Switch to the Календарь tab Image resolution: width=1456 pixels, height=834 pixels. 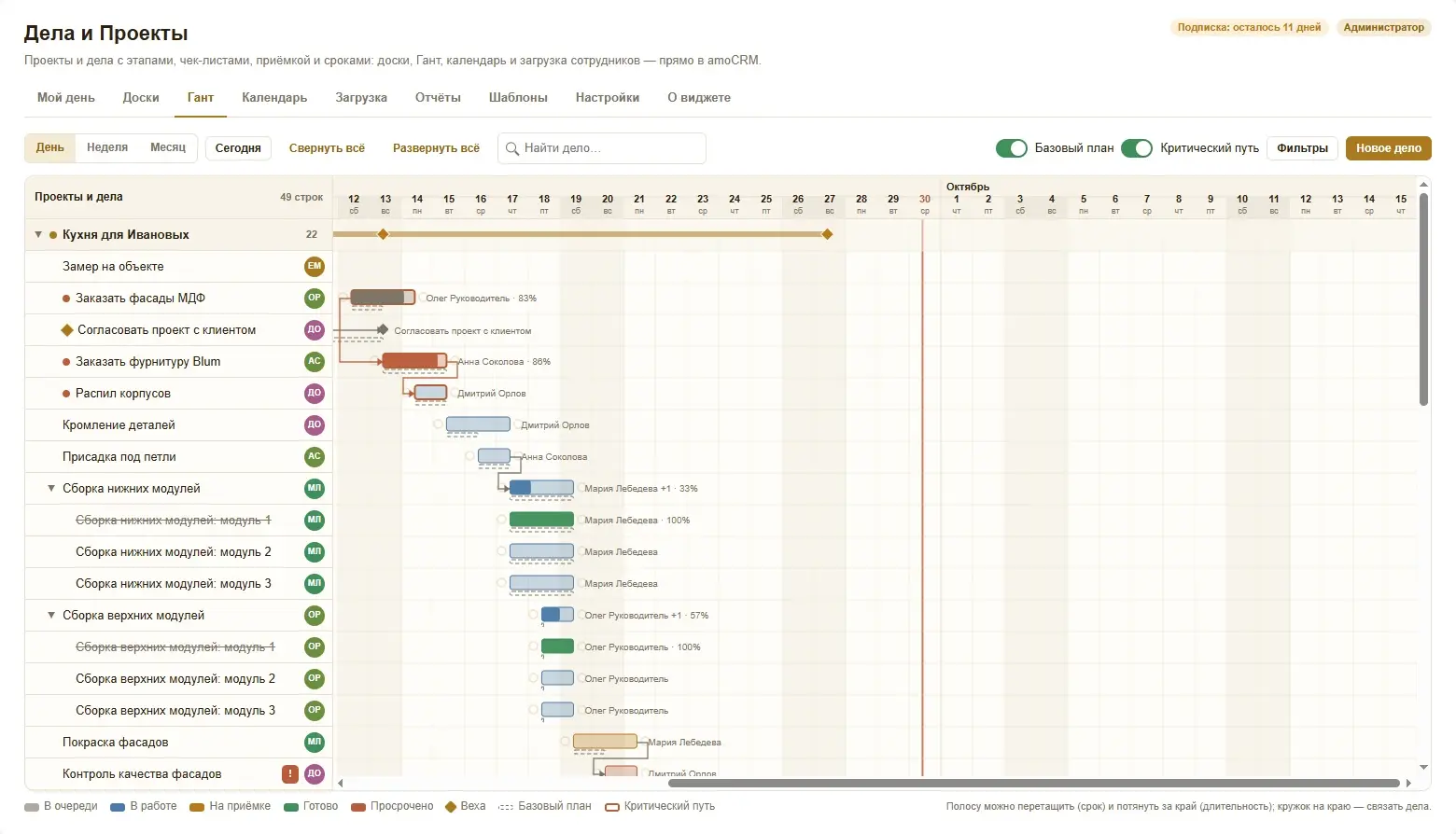tap(274, 98)
